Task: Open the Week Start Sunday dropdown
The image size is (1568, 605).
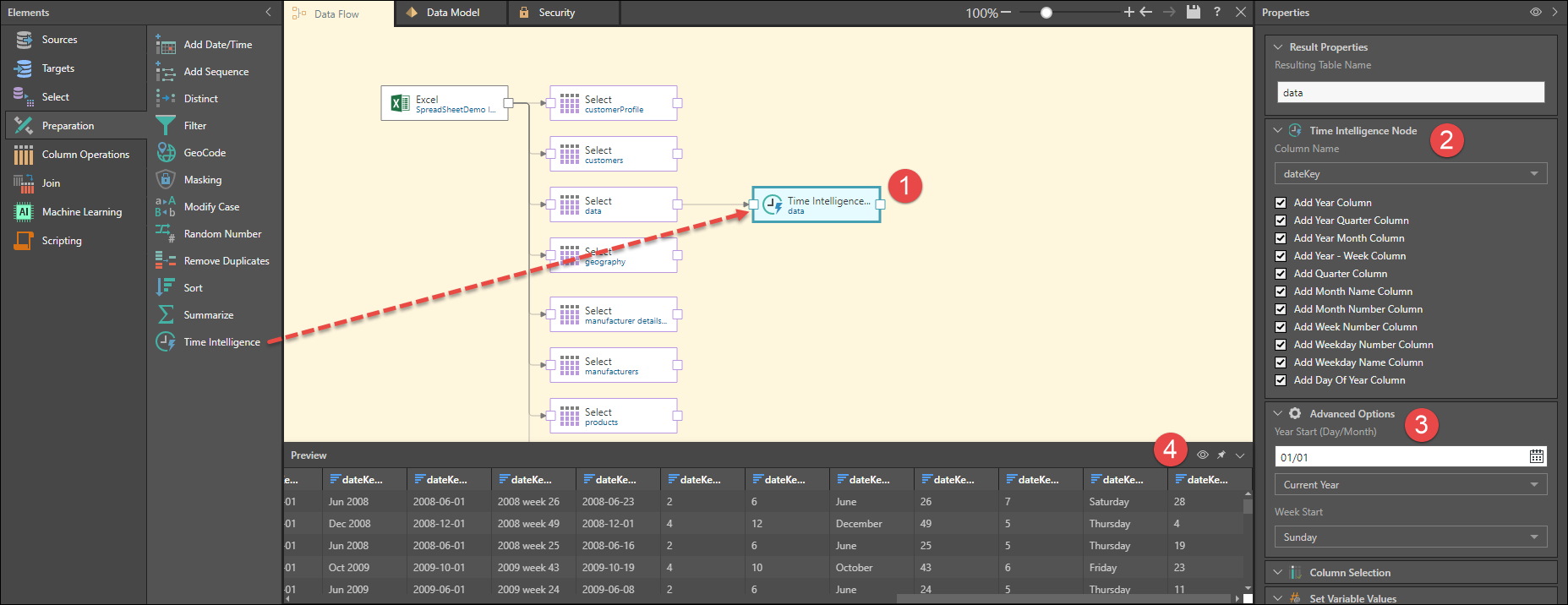Action: (1410, 537)
